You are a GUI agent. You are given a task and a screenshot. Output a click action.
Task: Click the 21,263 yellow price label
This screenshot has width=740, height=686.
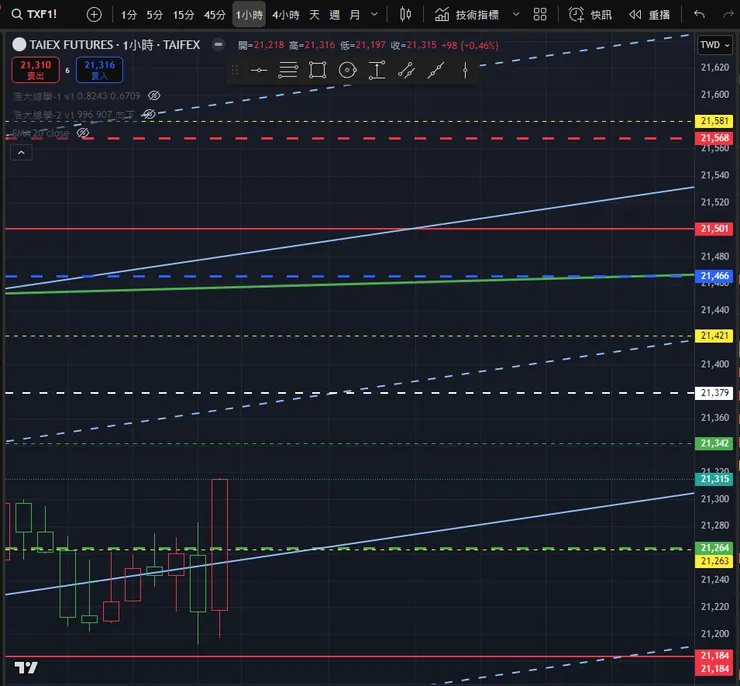pos(714,561)
